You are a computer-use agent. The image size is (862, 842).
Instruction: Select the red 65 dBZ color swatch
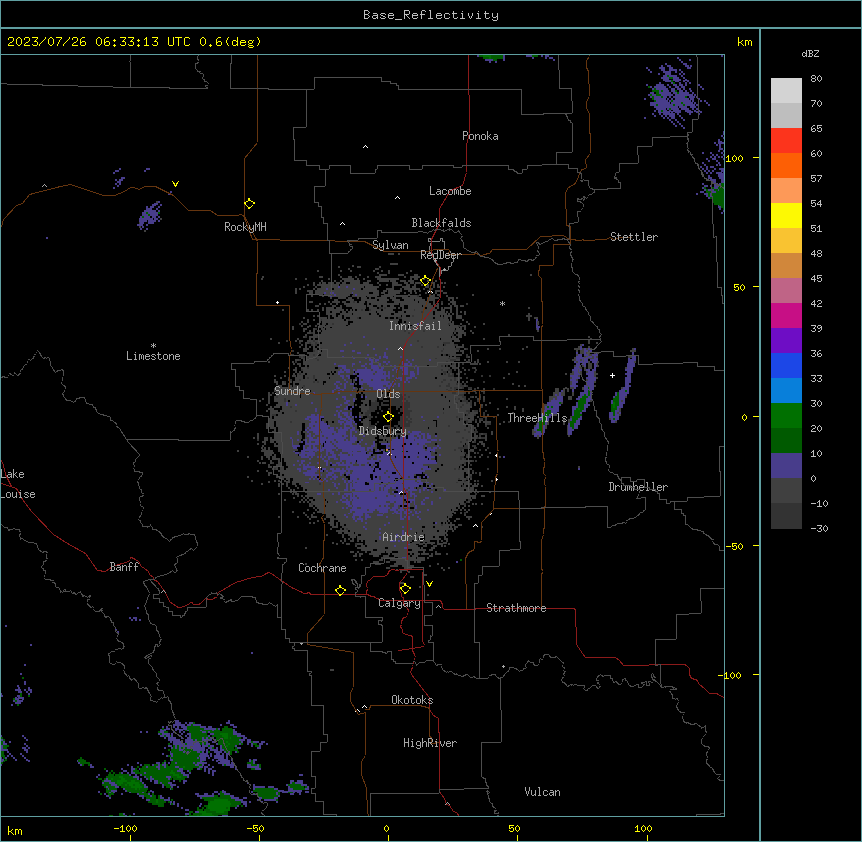pos(786,141)
